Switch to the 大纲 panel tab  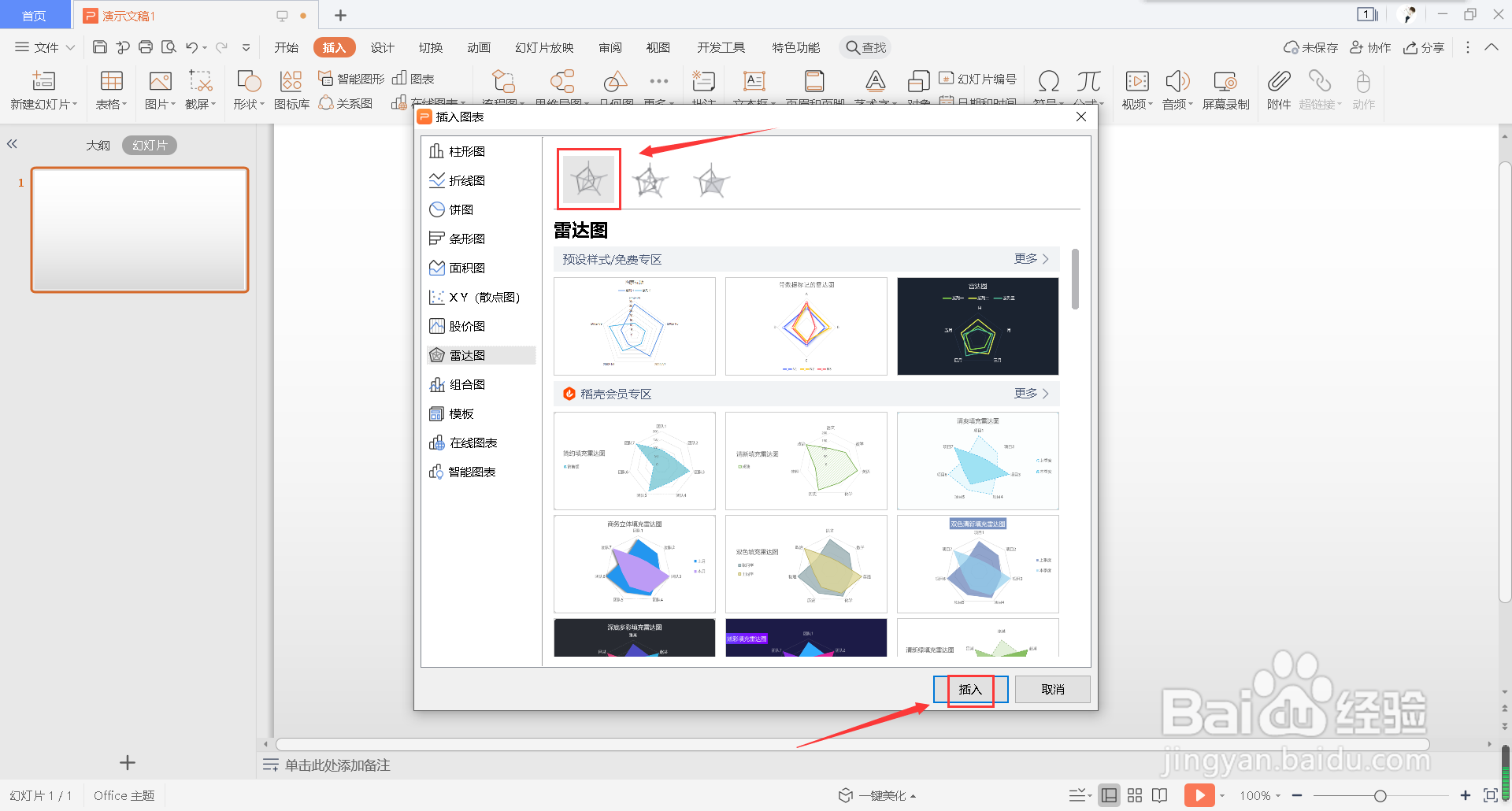(98, 145)
